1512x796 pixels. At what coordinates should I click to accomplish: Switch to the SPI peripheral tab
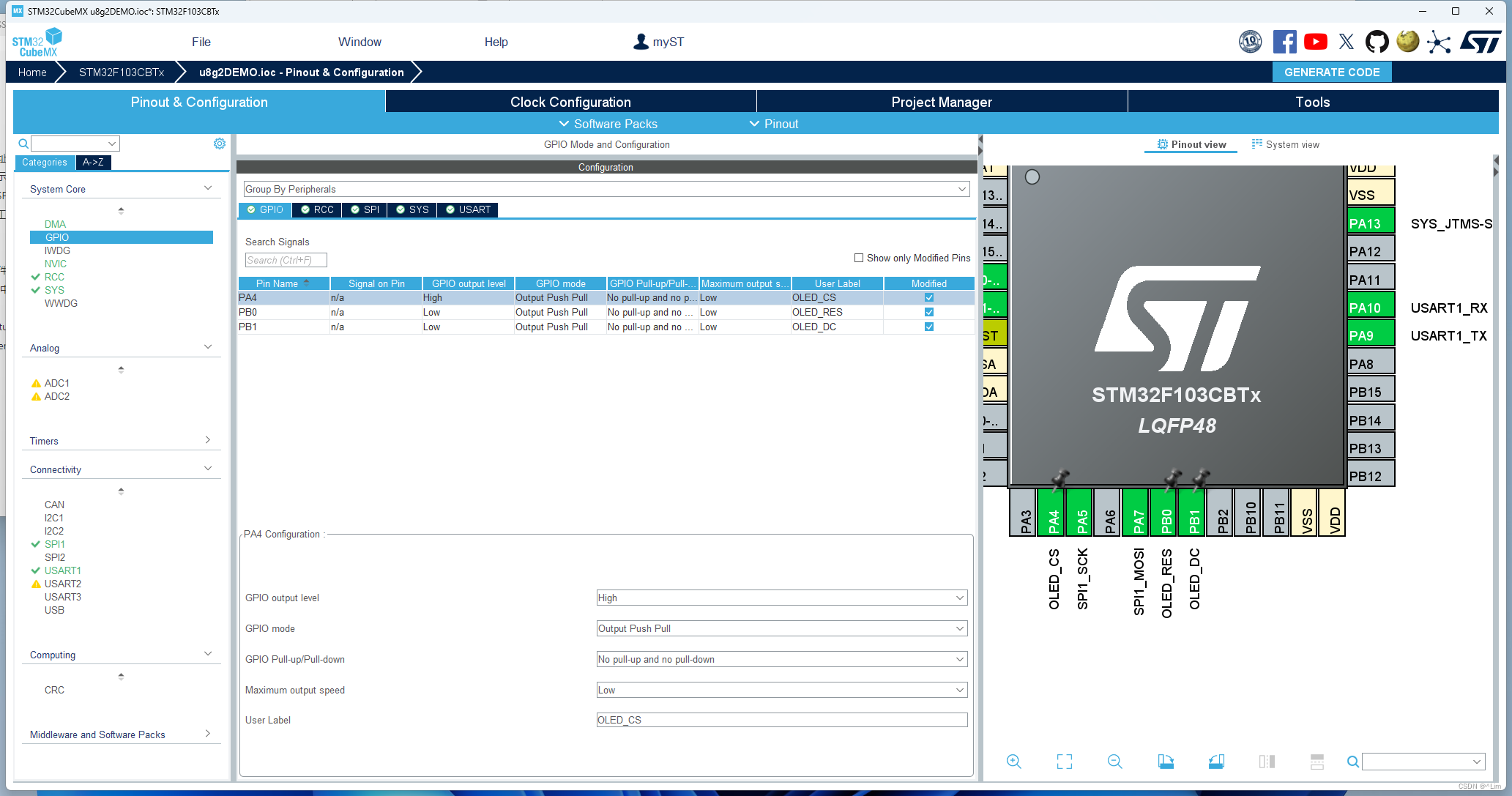(x=364, y=209)
